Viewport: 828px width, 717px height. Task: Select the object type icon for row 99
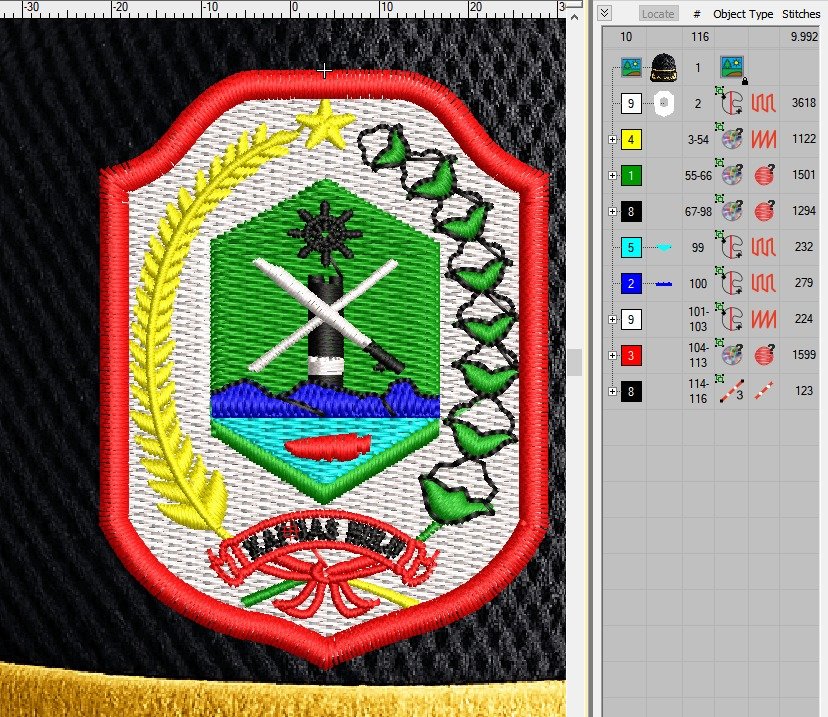tap(730, 247)
